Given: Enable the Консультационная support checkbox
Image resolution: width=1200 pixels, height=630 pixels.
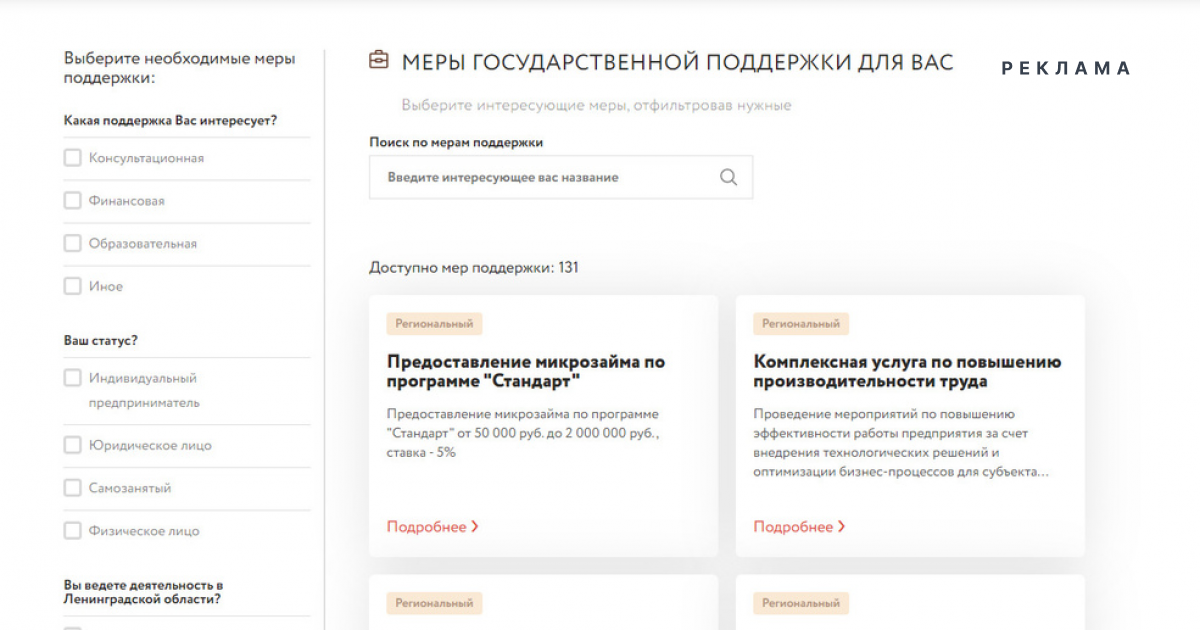Looking at the screenshot, I should [72, 158].
